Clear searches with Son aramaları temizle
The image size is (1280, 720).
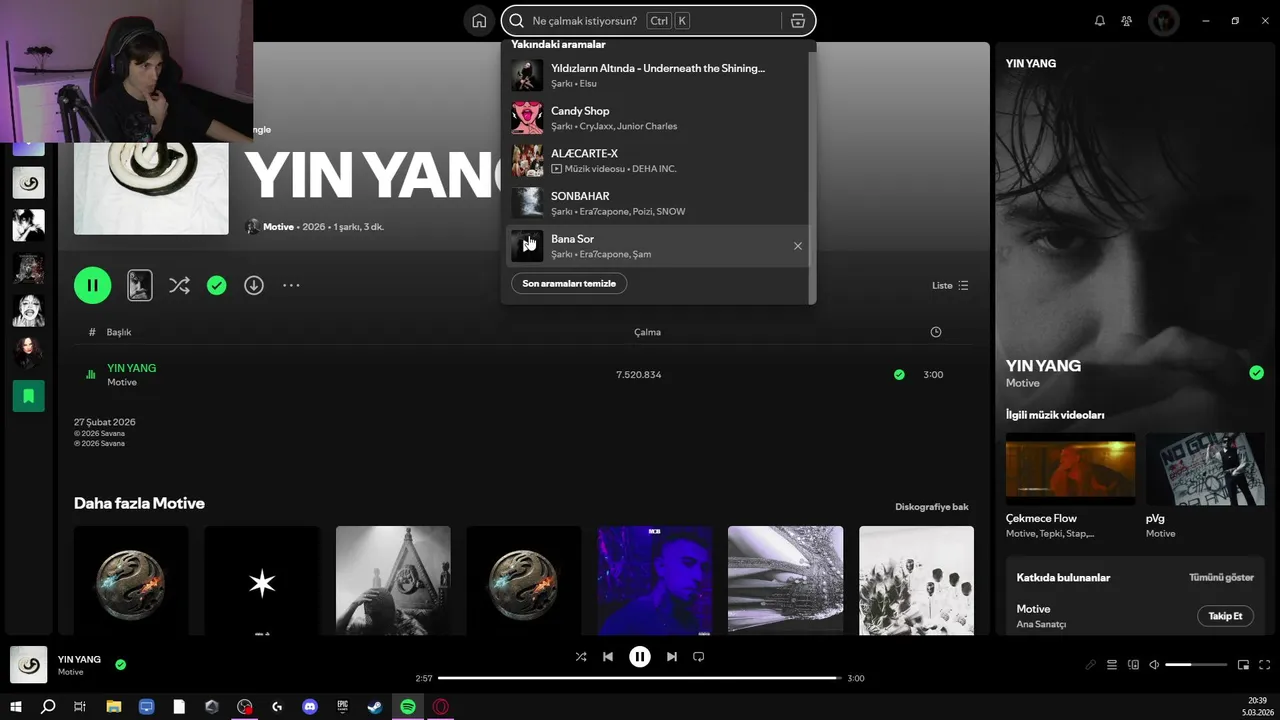(569, 283)
